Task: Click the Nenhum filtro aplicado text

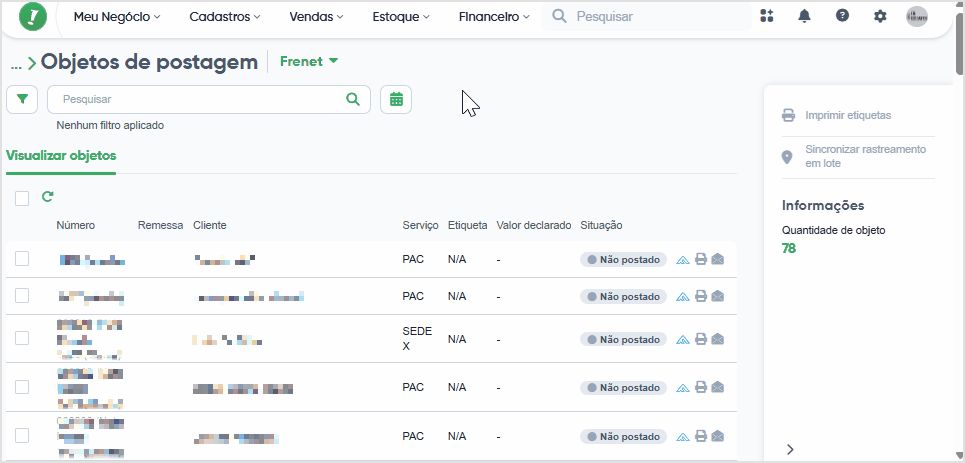Action: [x=110, y=125]
